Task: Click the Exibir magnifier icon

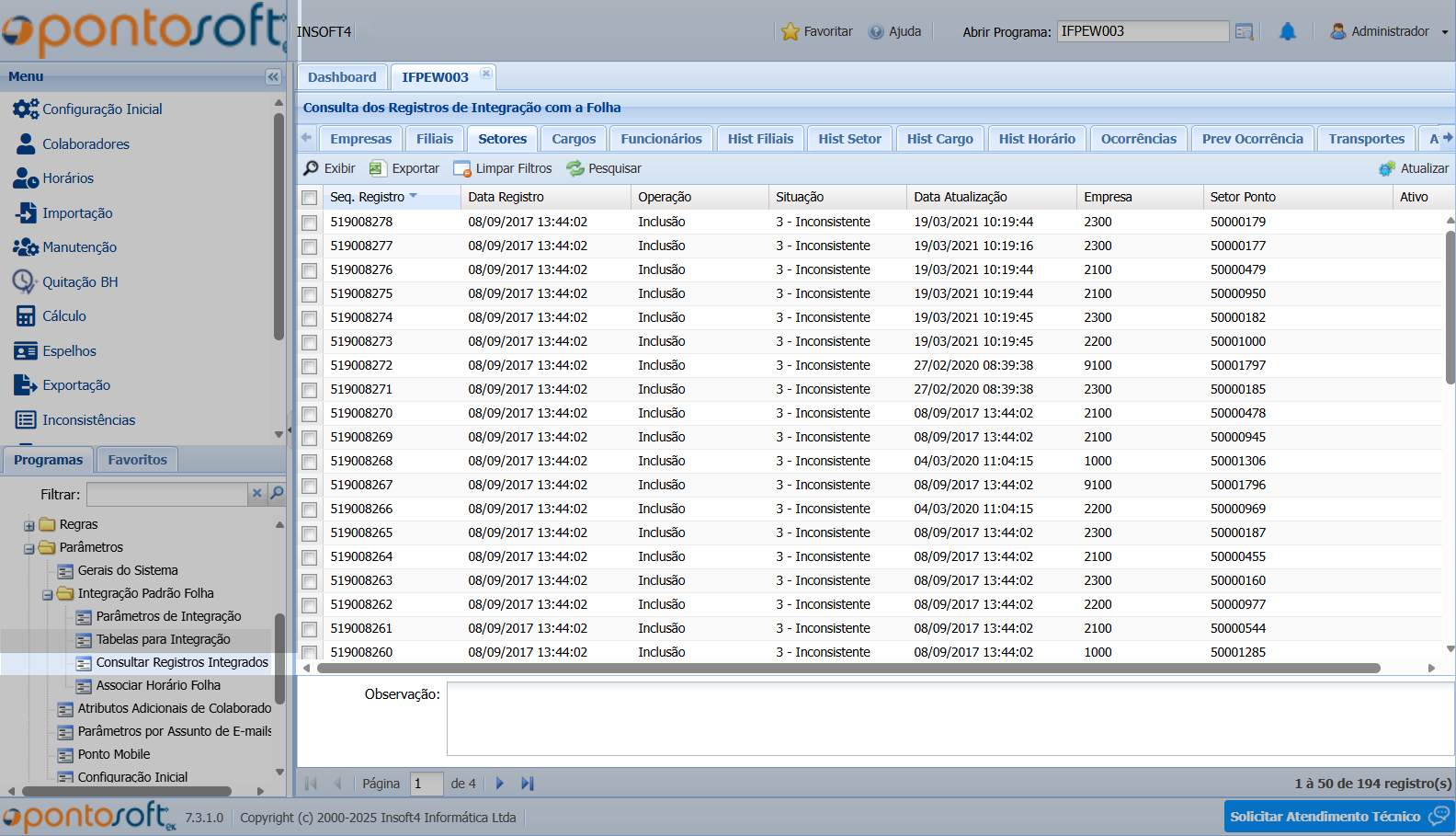Action: (312, 168)
